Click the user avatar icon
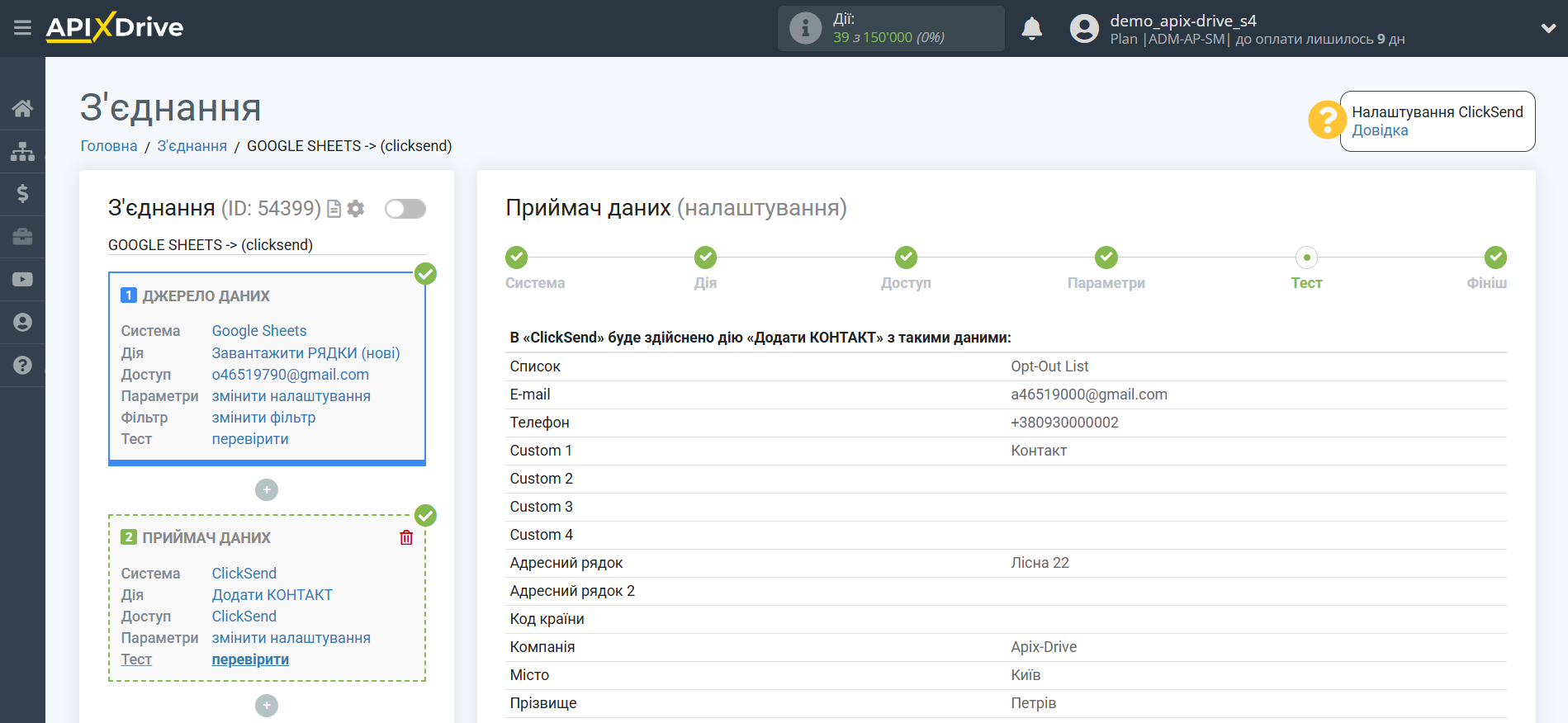The image size is (1568, 723). [x=1084, y=29]
